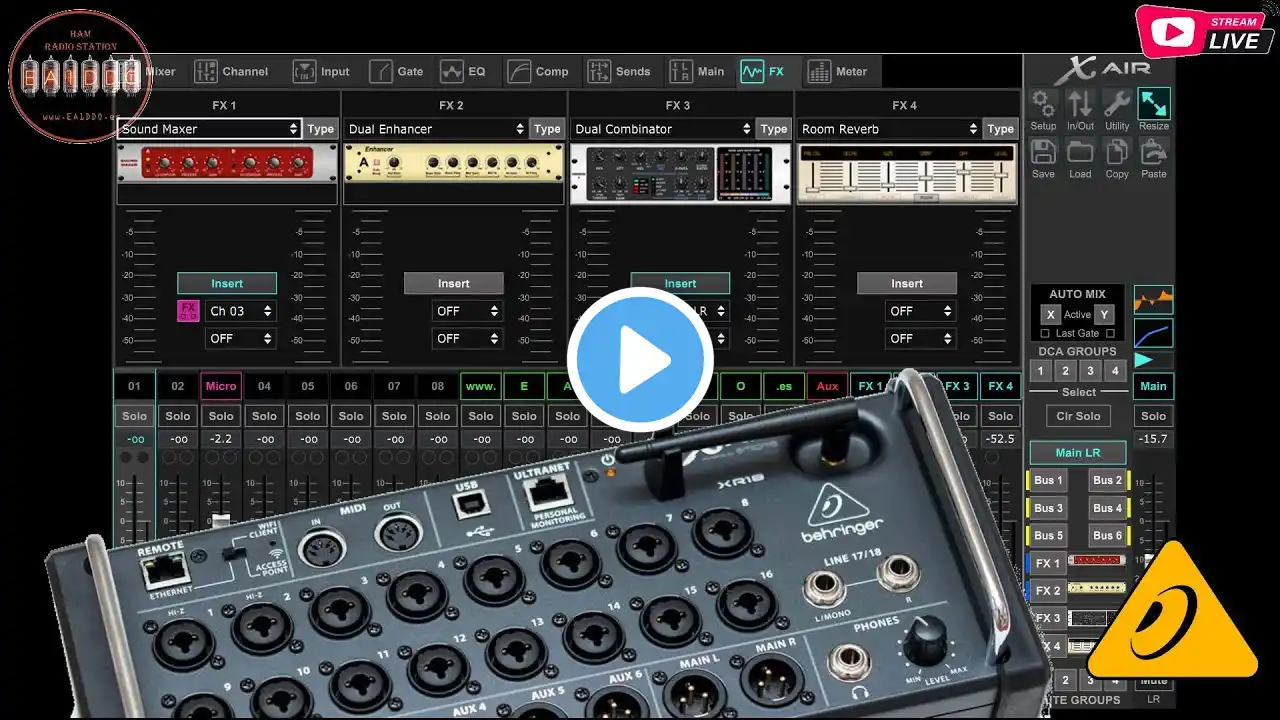Click the Clr Solo button

click(x=1079, y=416)
